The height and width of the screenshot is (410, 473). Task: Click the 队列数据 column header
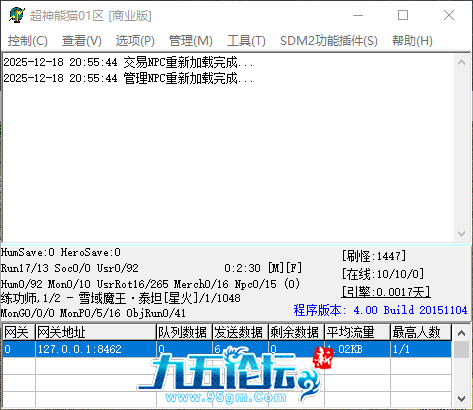[x=185, y=332]
